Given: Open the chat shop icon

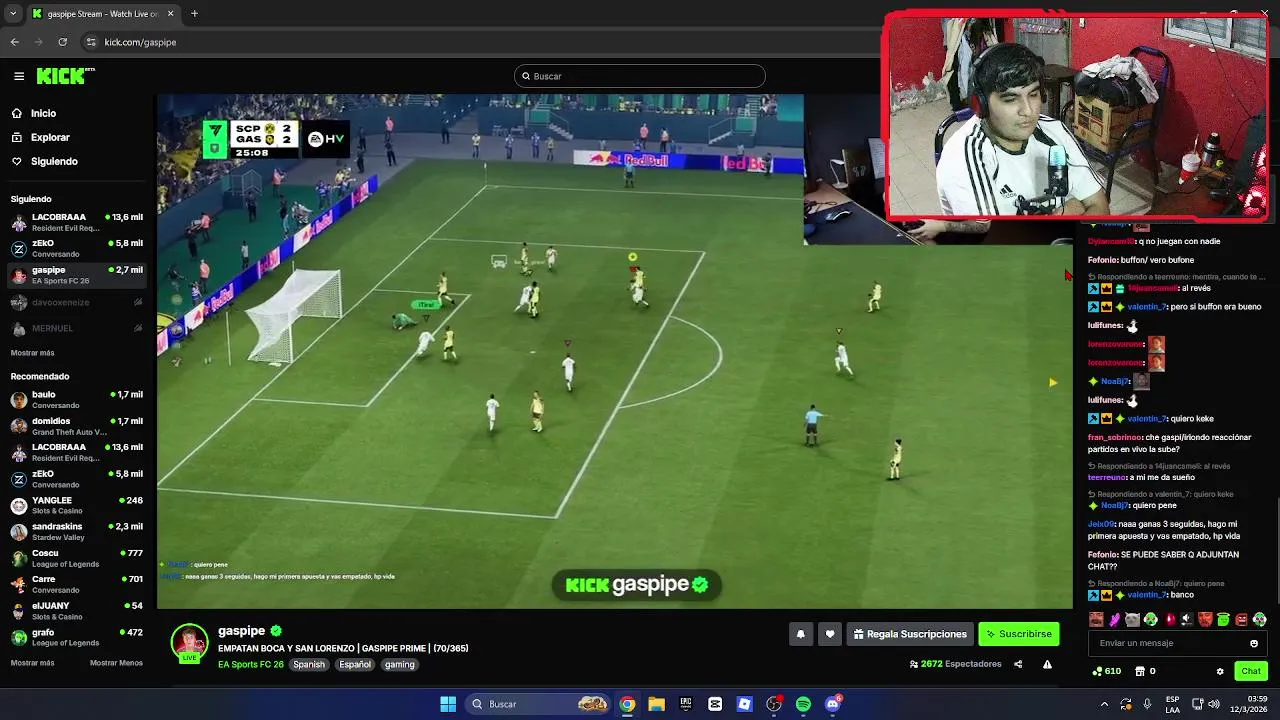Looking at the screenshot, I should point(1139,671).
